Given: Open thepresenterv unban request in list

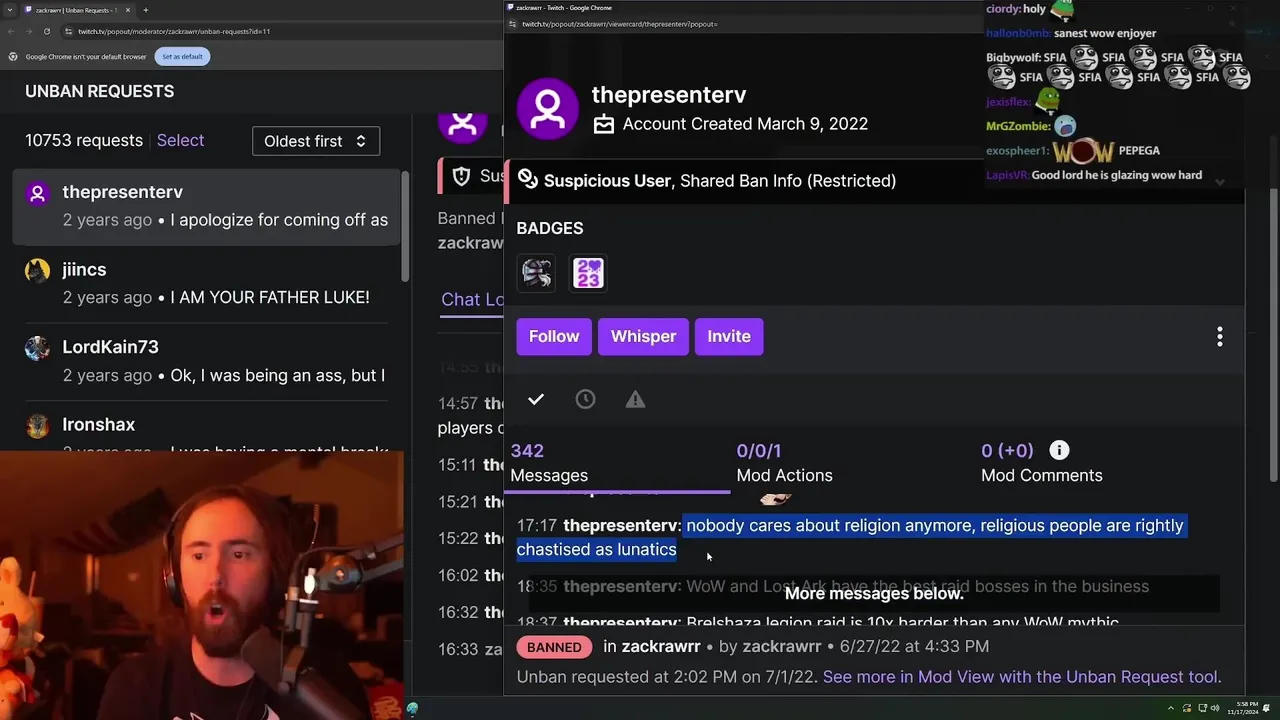Looking at the screenshot, I should 205,206.
